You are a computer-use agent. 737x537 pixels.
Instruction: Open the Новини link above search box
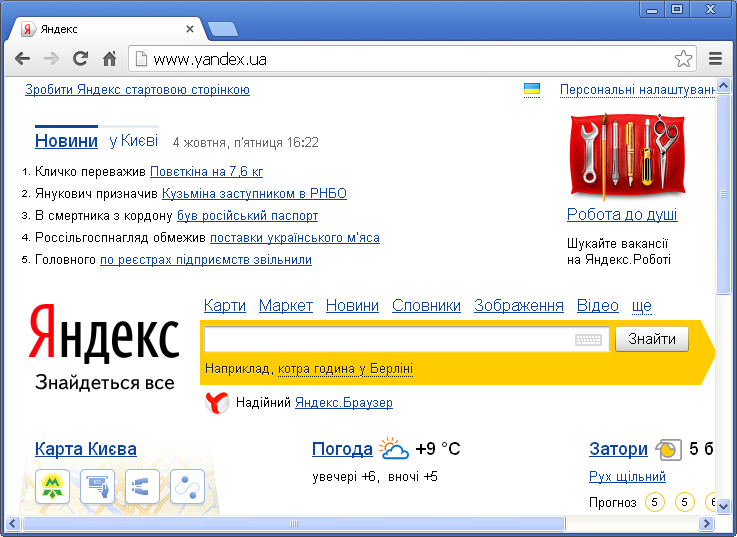coord(352,306)
